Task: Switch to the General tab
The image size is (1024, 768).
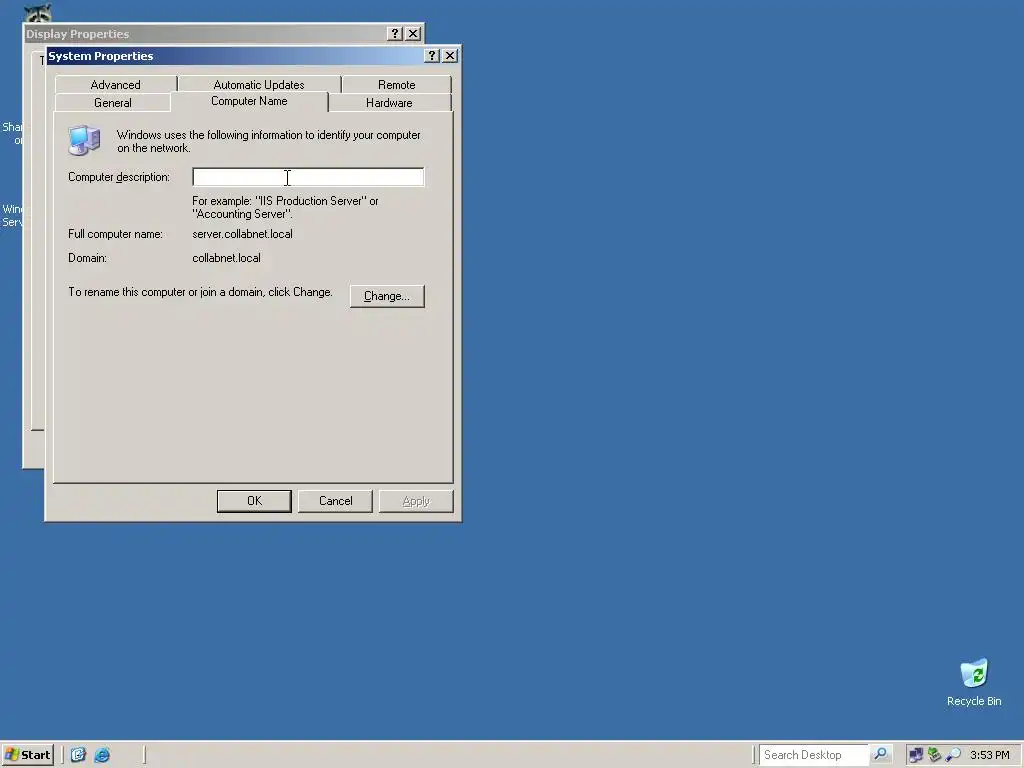Action: 113,103
